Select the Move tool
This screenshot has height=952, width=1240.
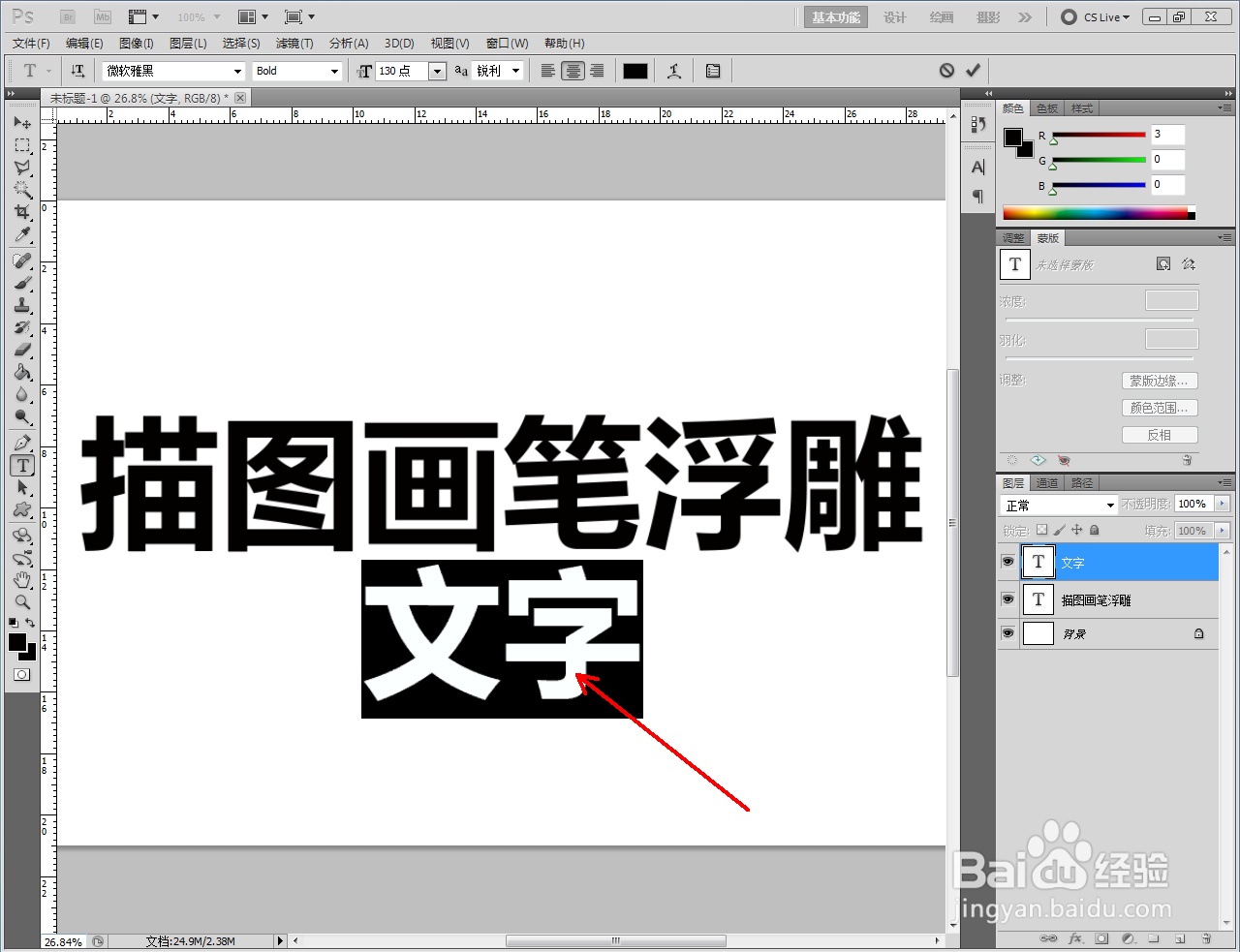[22, 122]
